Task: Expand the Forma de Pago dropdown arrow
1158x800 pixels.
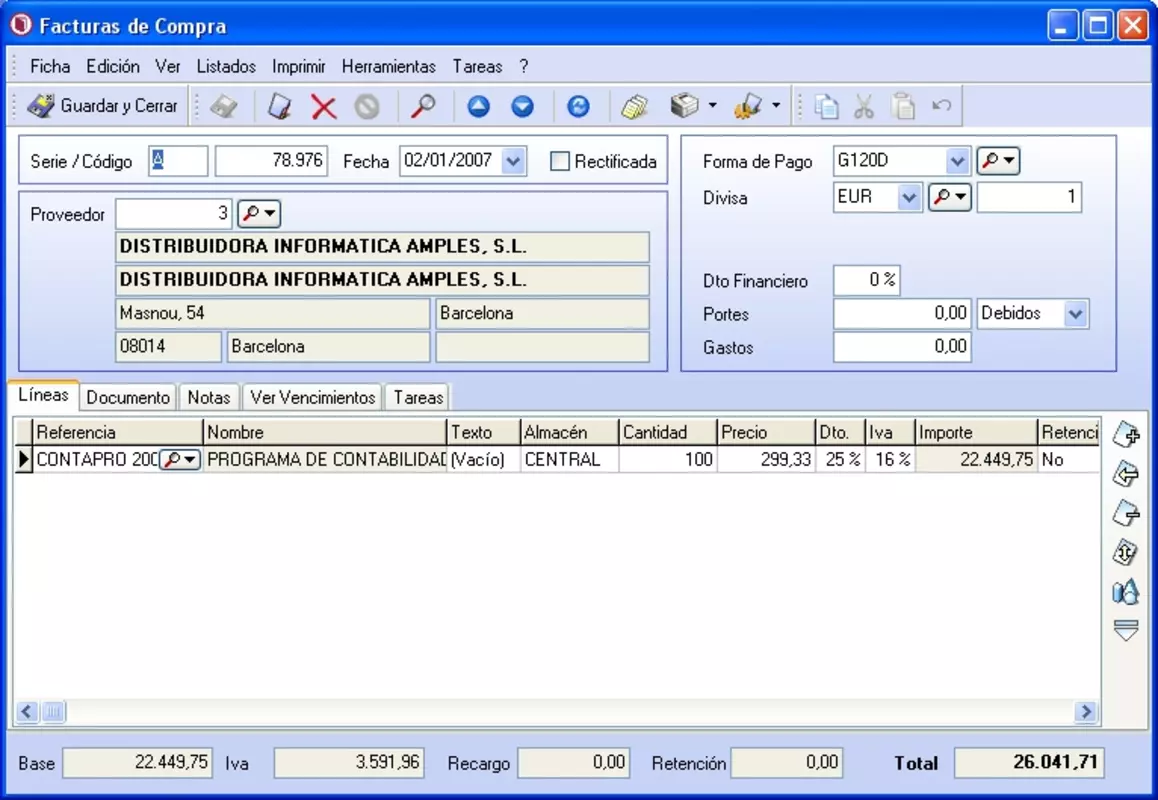Action: pos(957,160)
